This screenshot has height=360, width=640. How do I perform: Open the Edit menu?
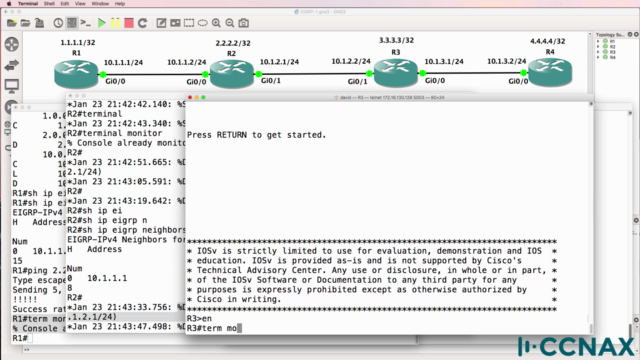pyautogui.click(x=65, y=4)
